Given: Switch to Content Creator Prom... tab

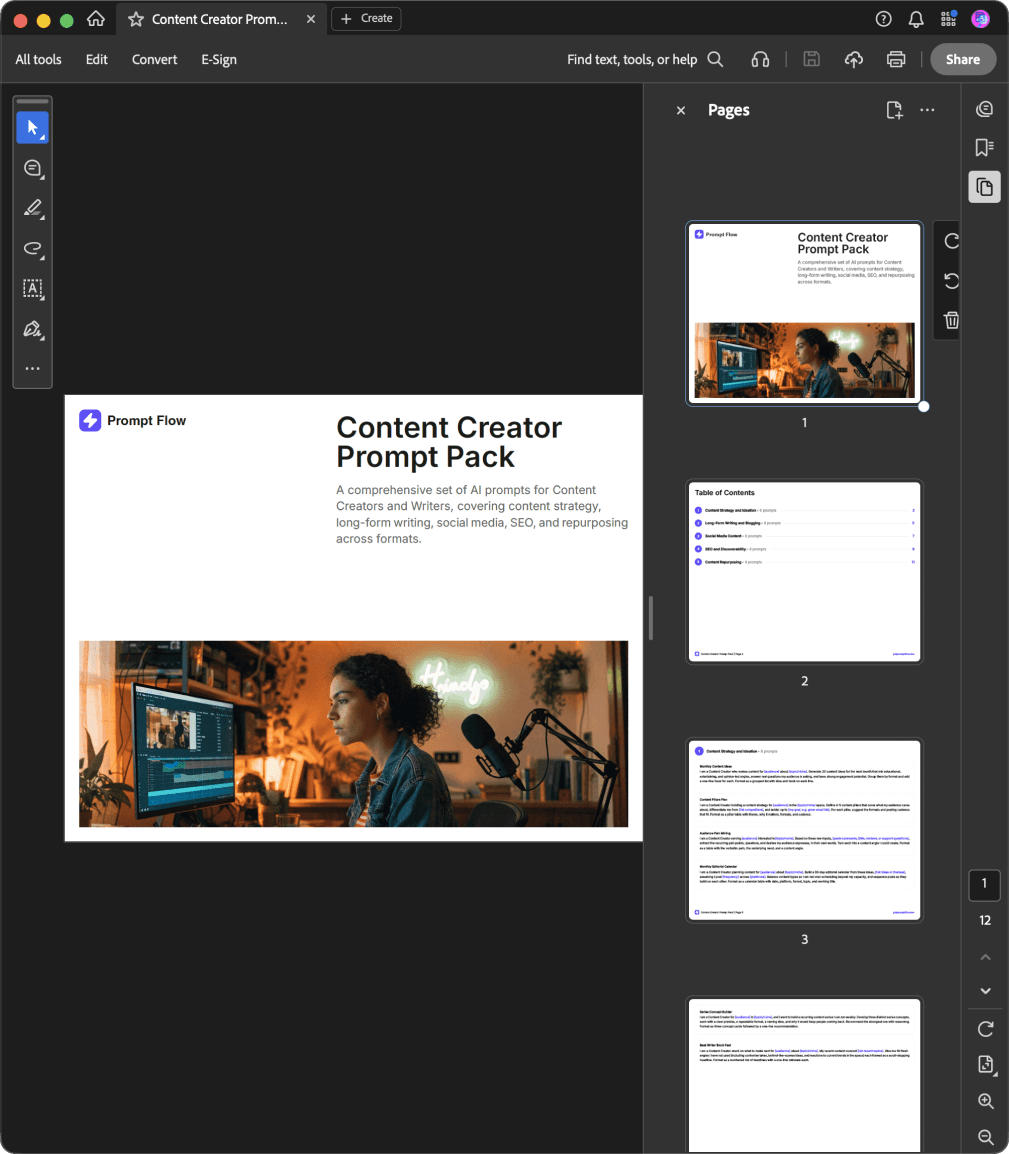Looking at the screenshot, I should pos(219,19).
